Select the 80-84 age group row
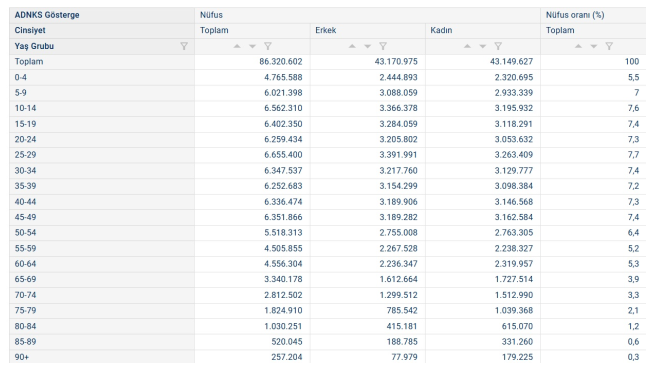 coord(102,326)
